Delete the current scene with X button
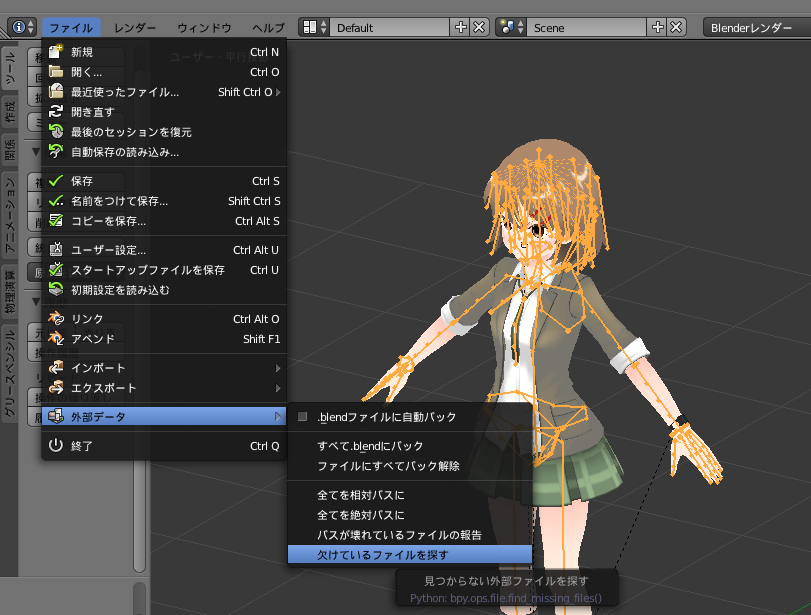The height and width of the screenshot is (615, 811). point(677,27)
